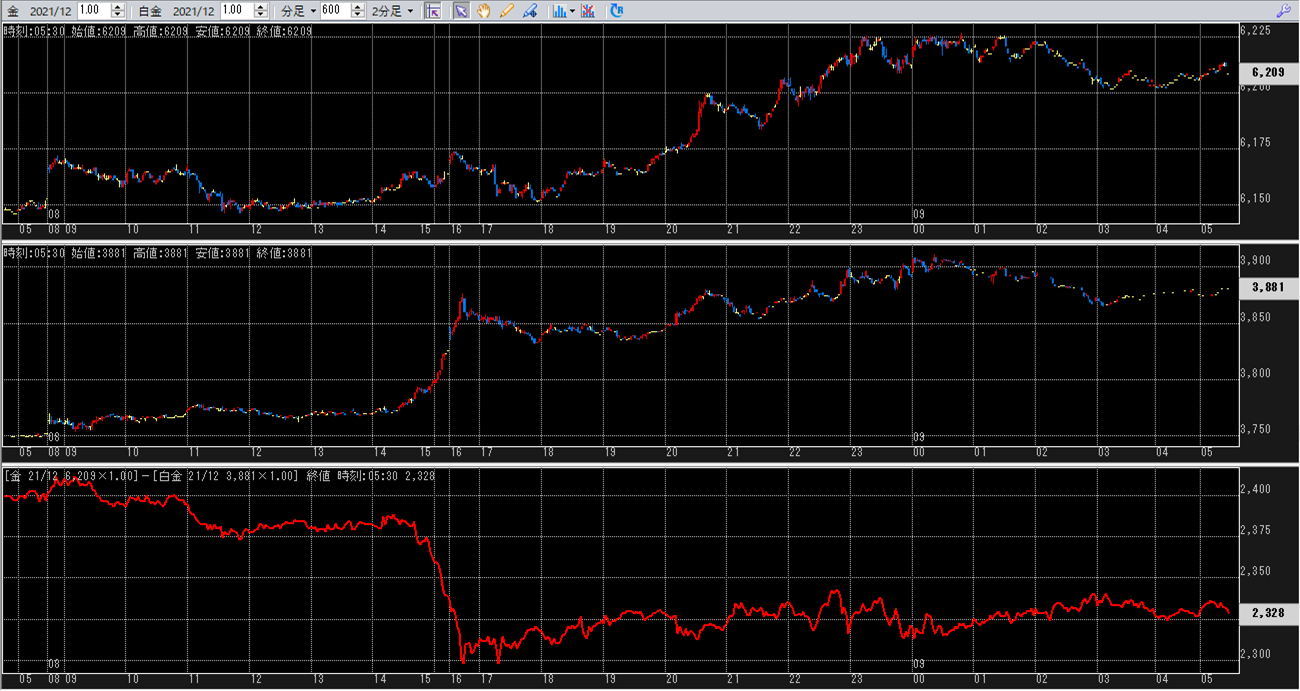
Task: Increase the 金 multiplier stepper value
Action: tap(118, 7)
